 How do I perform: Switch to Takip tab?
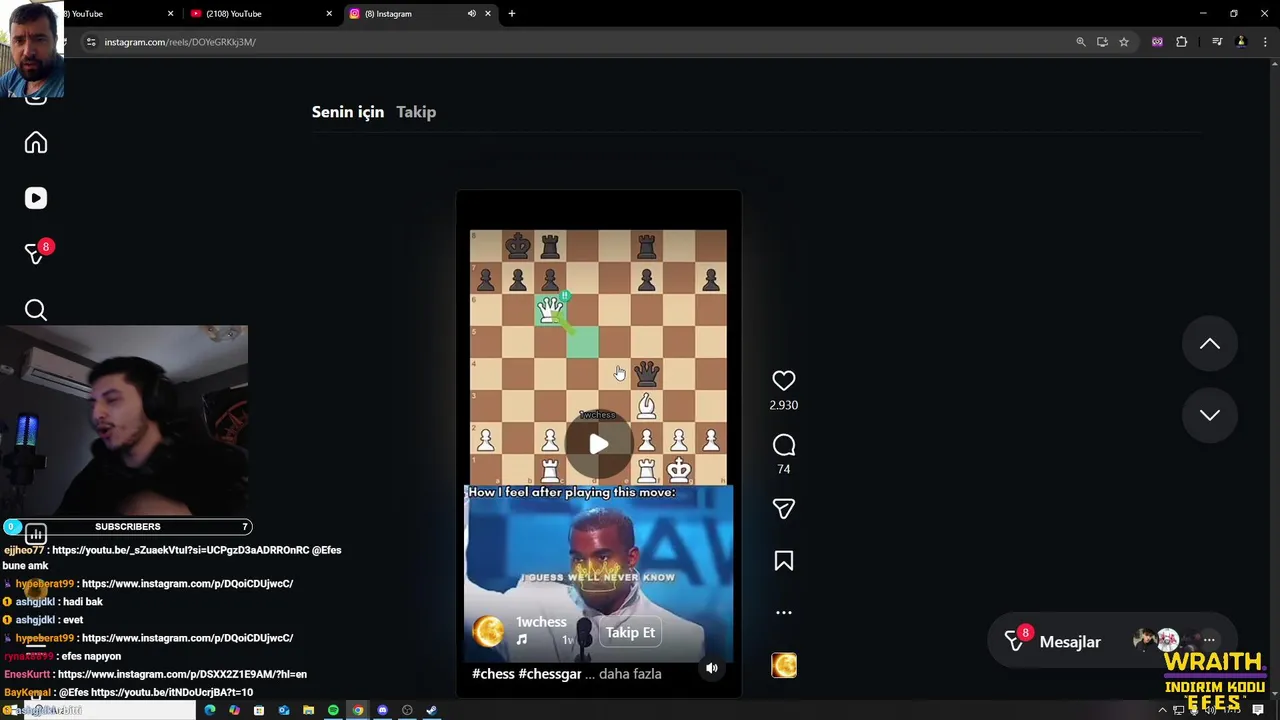[x=416, y=112]
